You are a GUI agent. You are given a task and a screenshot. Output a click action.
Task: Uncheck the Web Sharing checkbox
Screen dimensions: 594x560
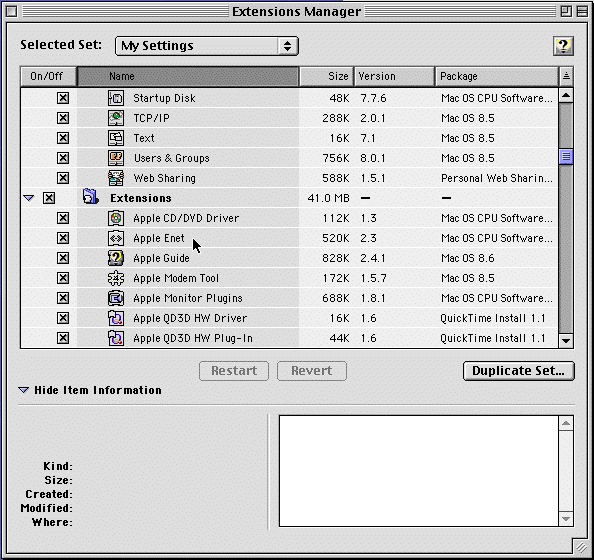point(63,178)
